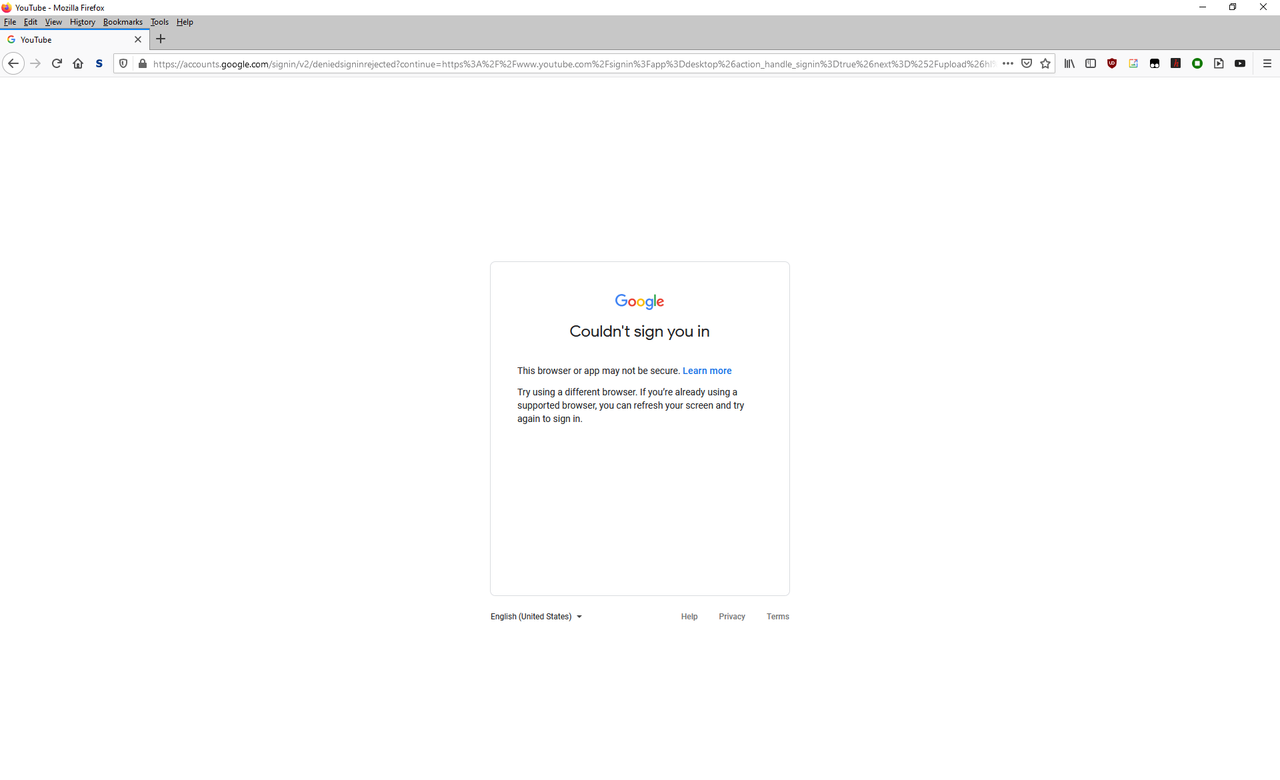Screen dimensions: 1280x780
Task: Click the green circle extension icon
Action: point(1197,63)
